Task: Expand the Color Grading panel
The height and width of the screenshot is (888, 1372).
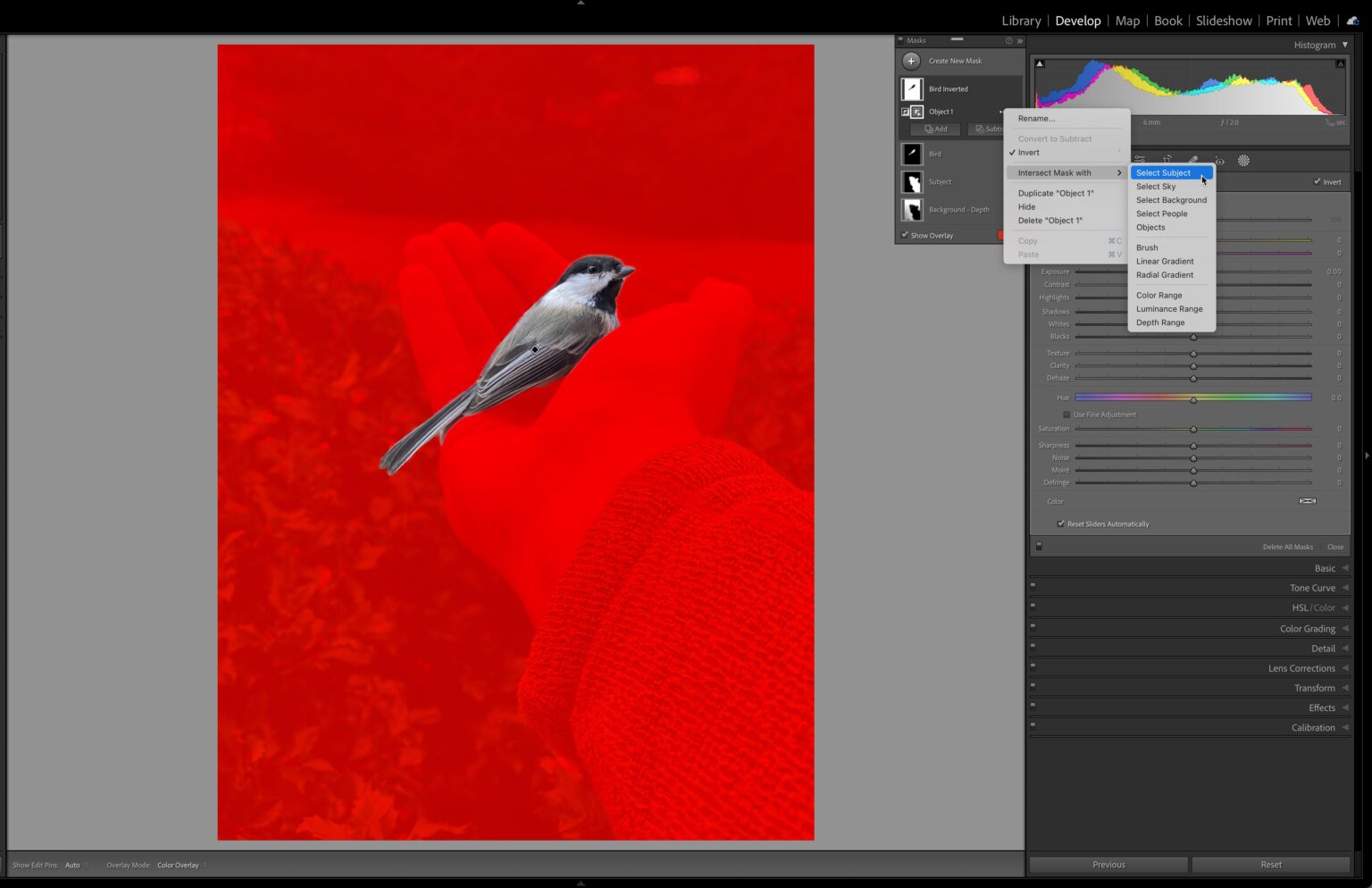Action: [1307, 628]
